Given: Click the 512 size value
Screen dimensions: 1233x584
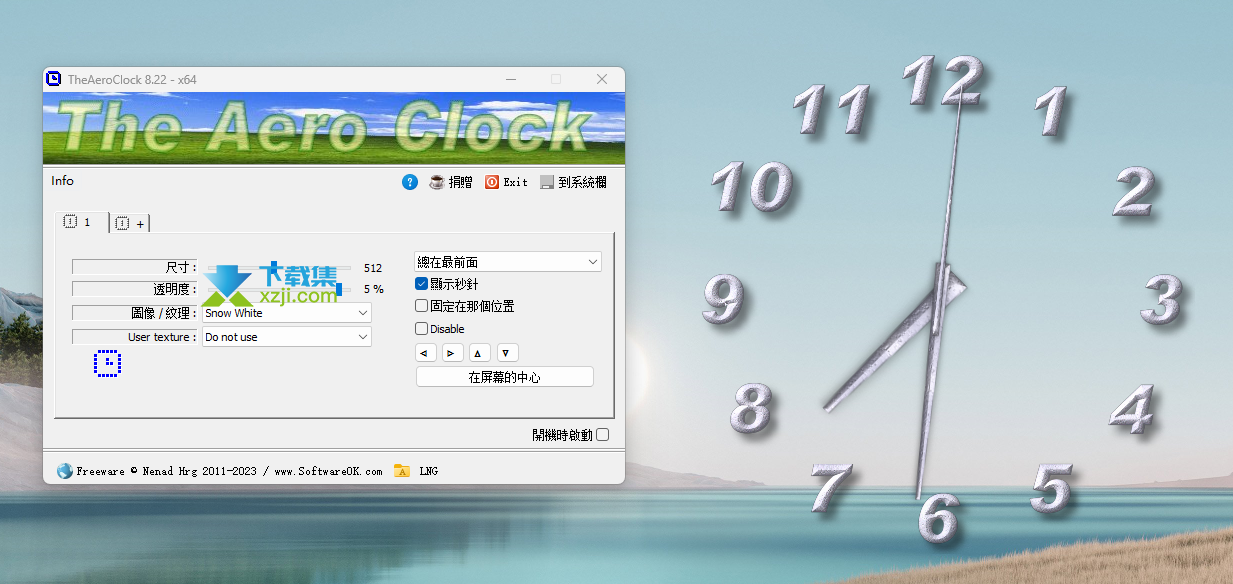Looking at the screenshot, I should pos(373,268).
